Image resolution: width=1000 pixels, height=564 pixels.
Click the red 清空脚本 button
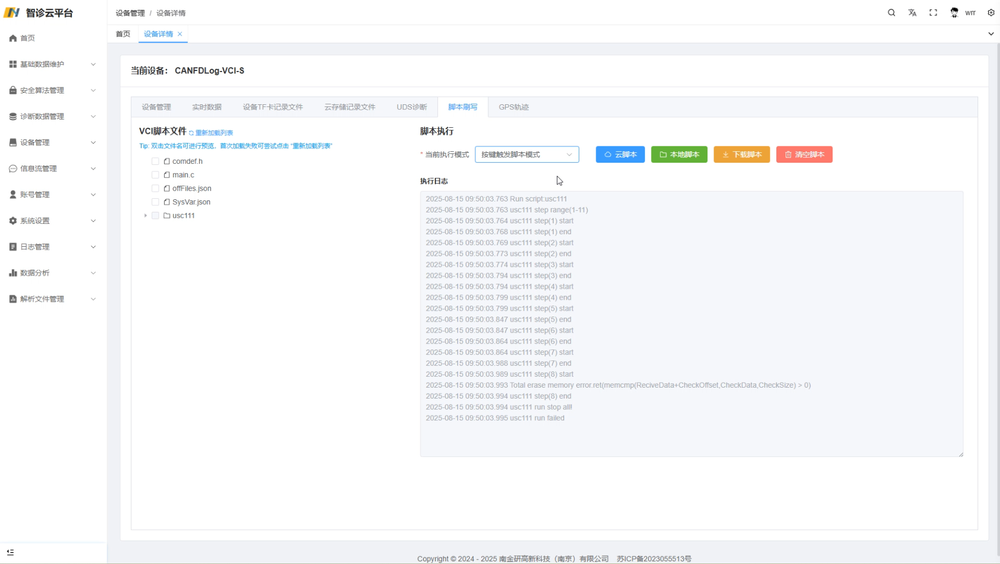pos(804,155)
